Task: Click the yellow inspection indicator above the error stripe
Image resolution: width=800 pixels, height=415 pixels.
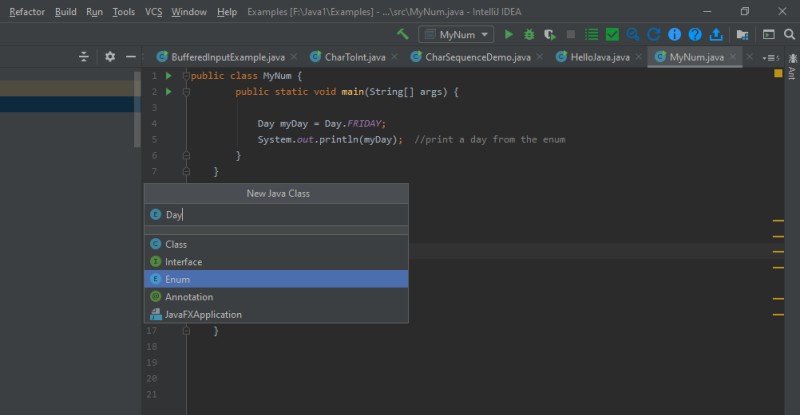Action: 778,74
